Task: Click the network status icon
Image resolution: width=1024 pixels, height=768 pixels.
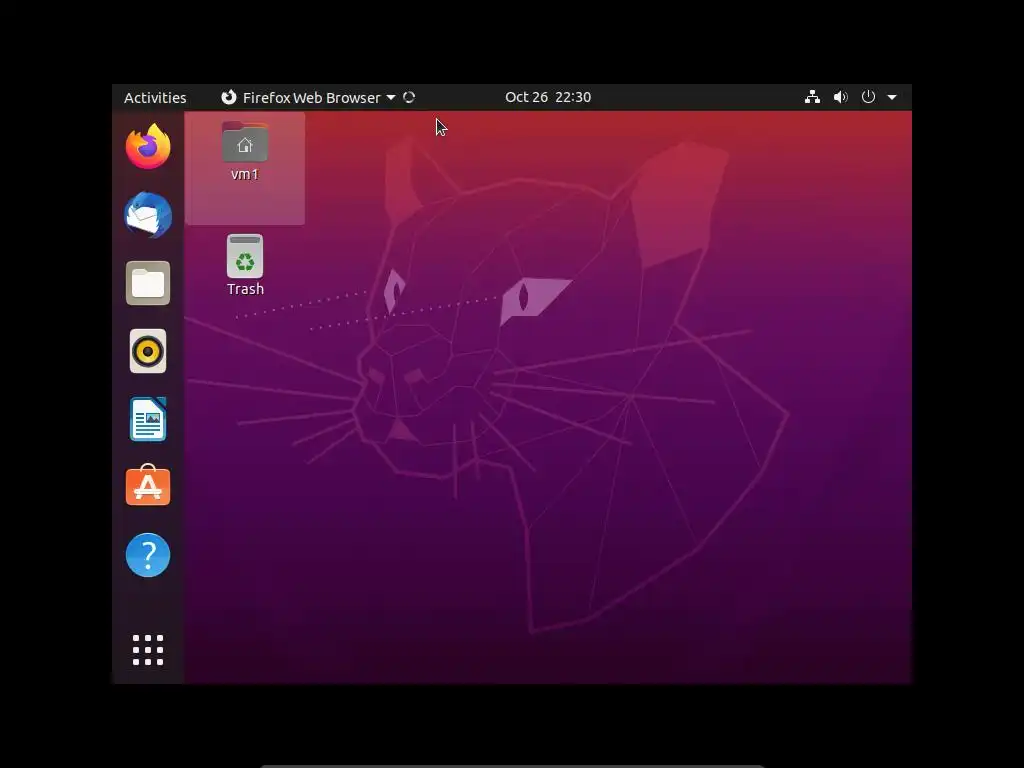Action: coord(812,97)
